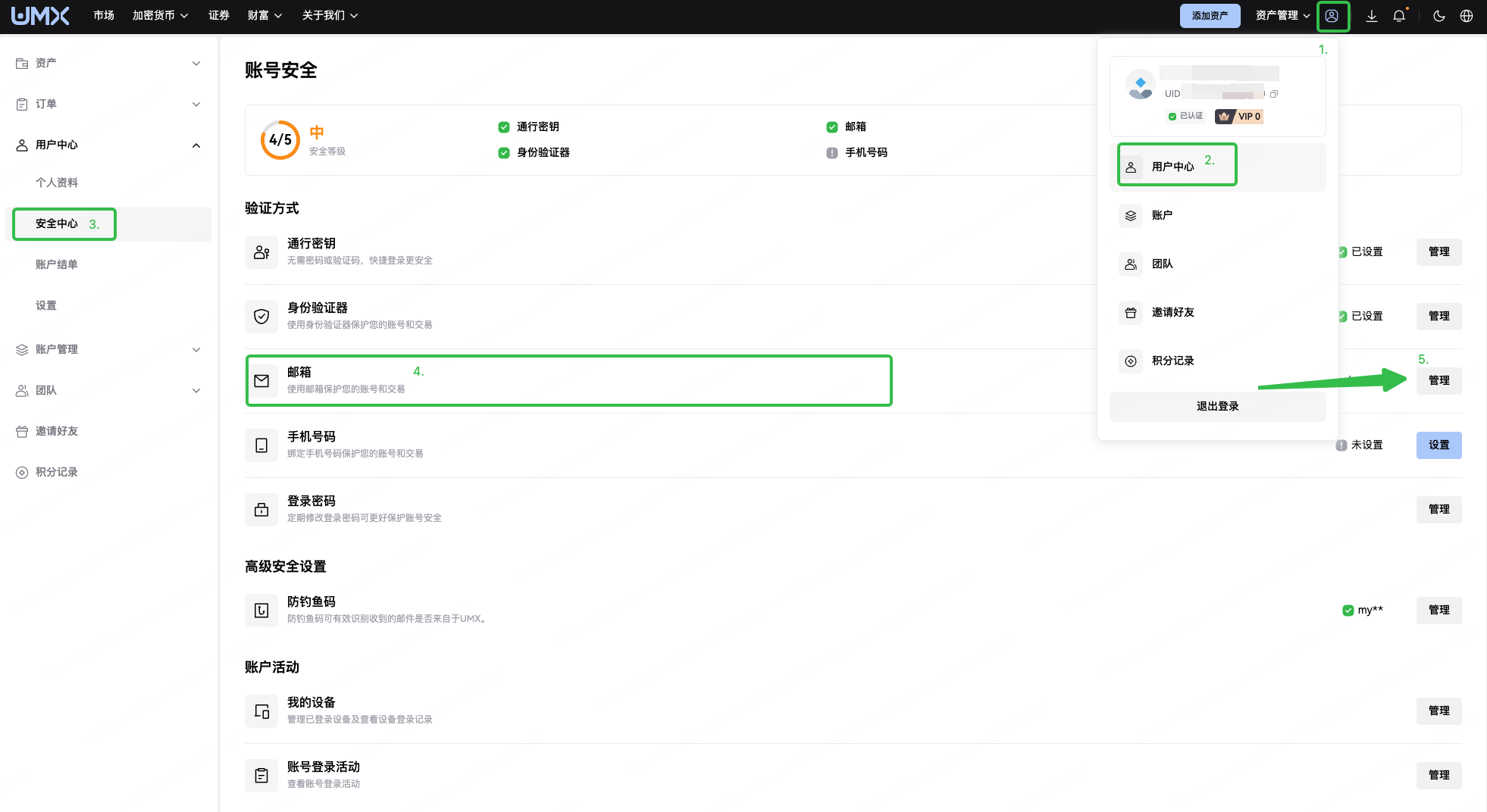This screenshot has width=1487, height=812.
Task: Open language globe icon
Action: point(1467,16)
